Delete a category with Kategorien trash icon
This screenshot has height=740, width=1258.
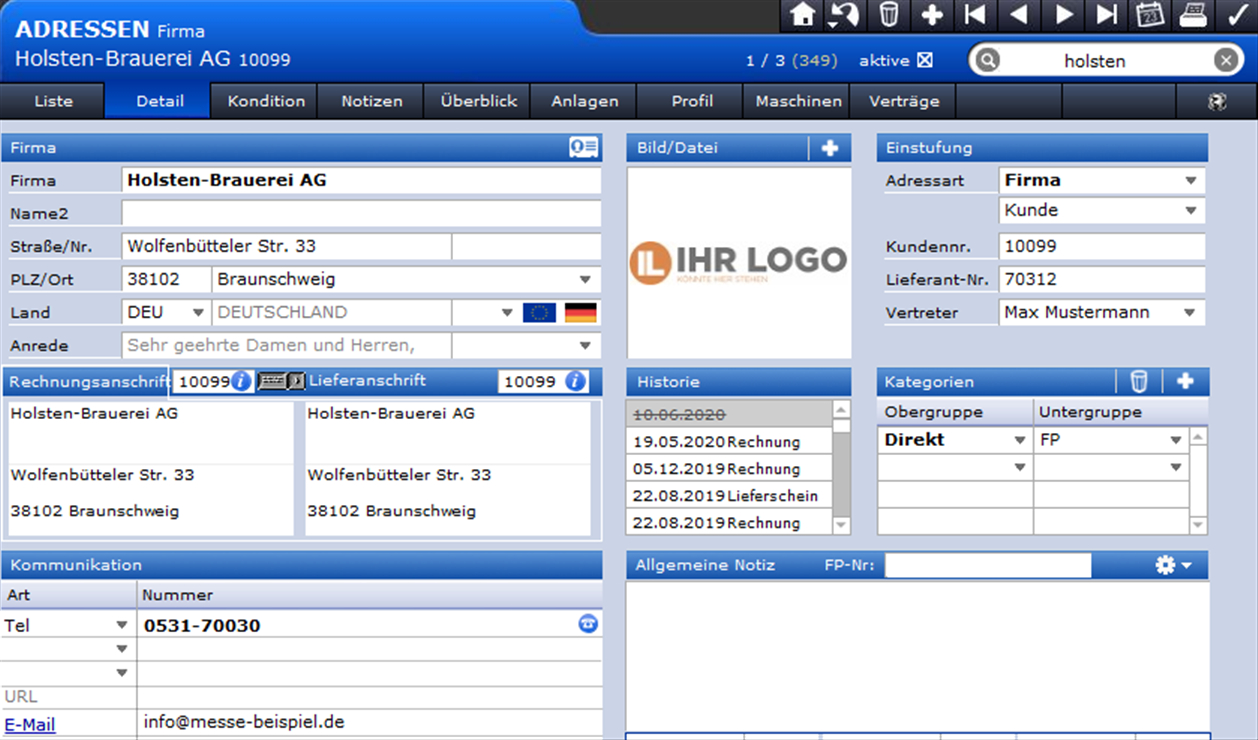tap(1139, 381)
